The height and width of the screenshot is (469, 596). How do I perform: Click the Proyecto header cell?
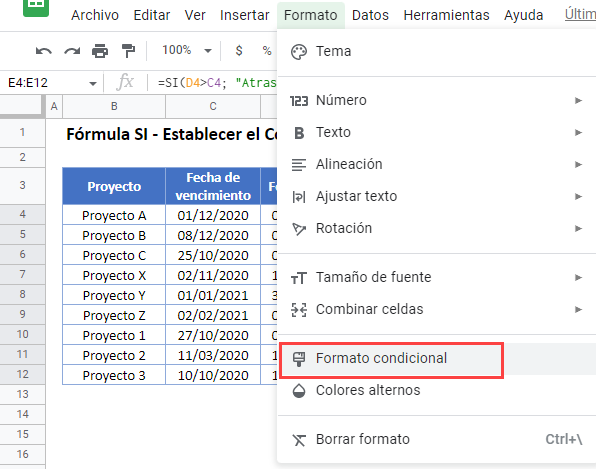(x=114, y=186)
